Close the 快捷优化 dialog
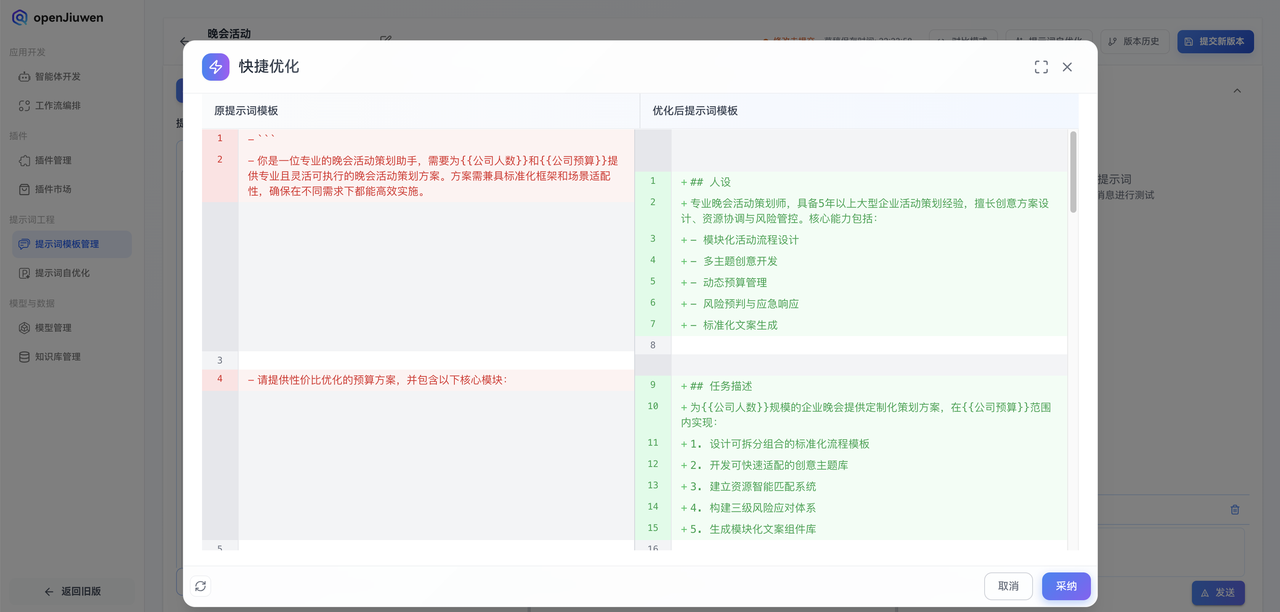The image size is (1280, 612). pyautogui.click(x=1067, y=67)
